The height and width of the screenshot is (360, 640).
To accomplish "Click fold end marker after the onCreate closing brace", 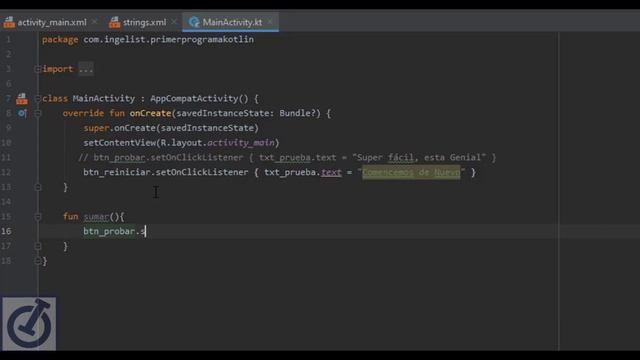I will pyautogui.click(x=38, y=187).
